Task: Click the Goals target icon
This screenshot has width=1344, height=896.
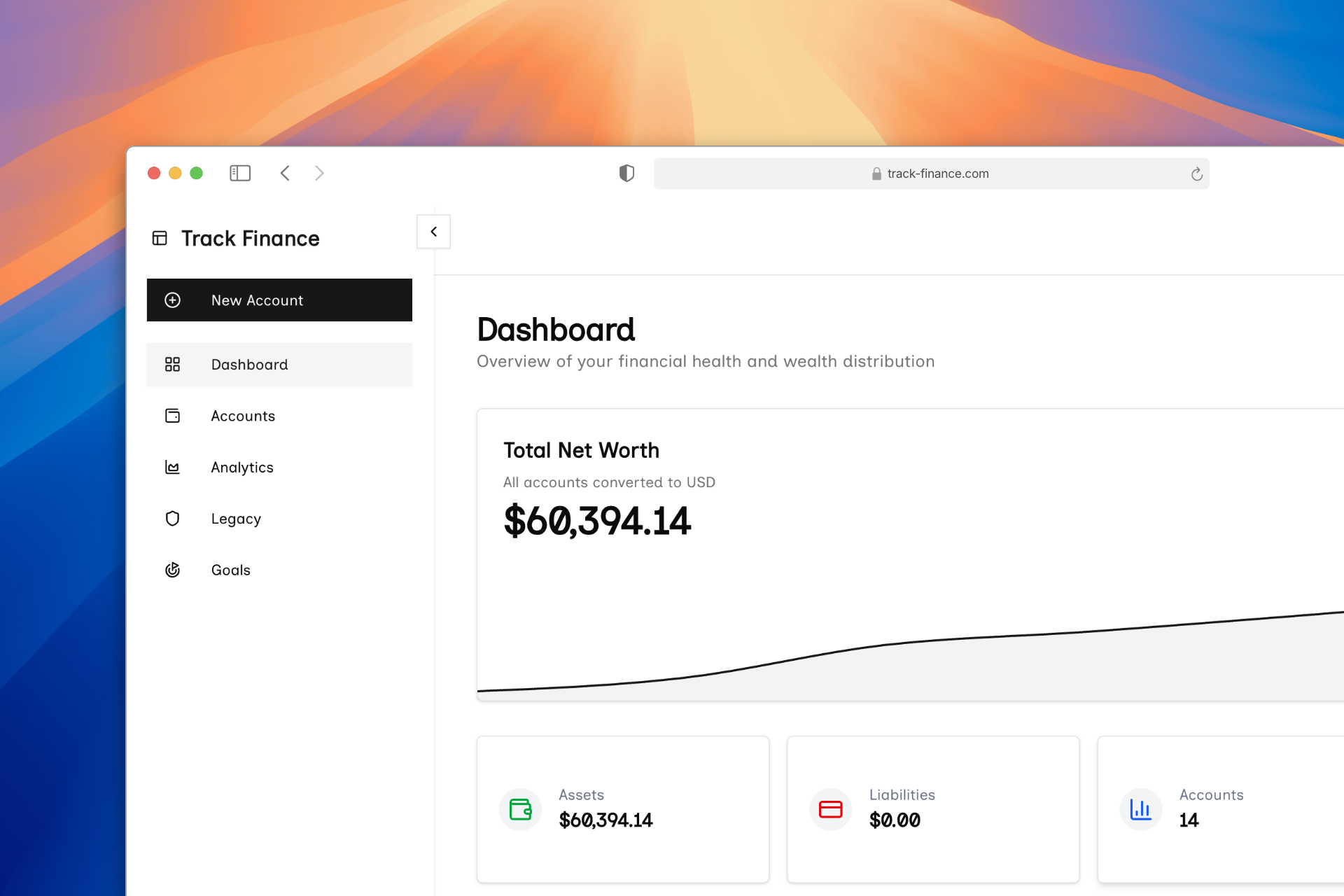Action: [172, 570]
